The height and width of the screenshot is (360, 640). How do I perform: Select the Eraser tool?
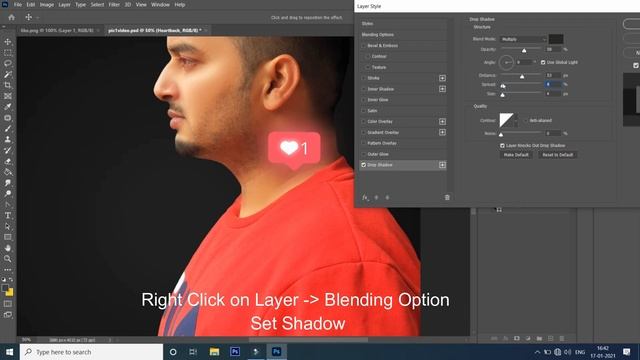coord(8,161)
